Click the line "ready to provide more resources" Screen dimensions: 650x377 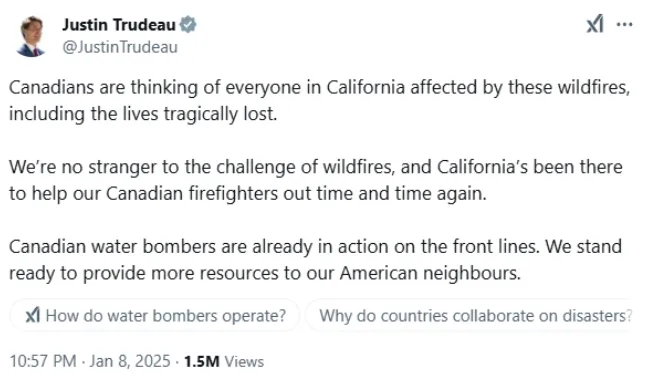265,273
